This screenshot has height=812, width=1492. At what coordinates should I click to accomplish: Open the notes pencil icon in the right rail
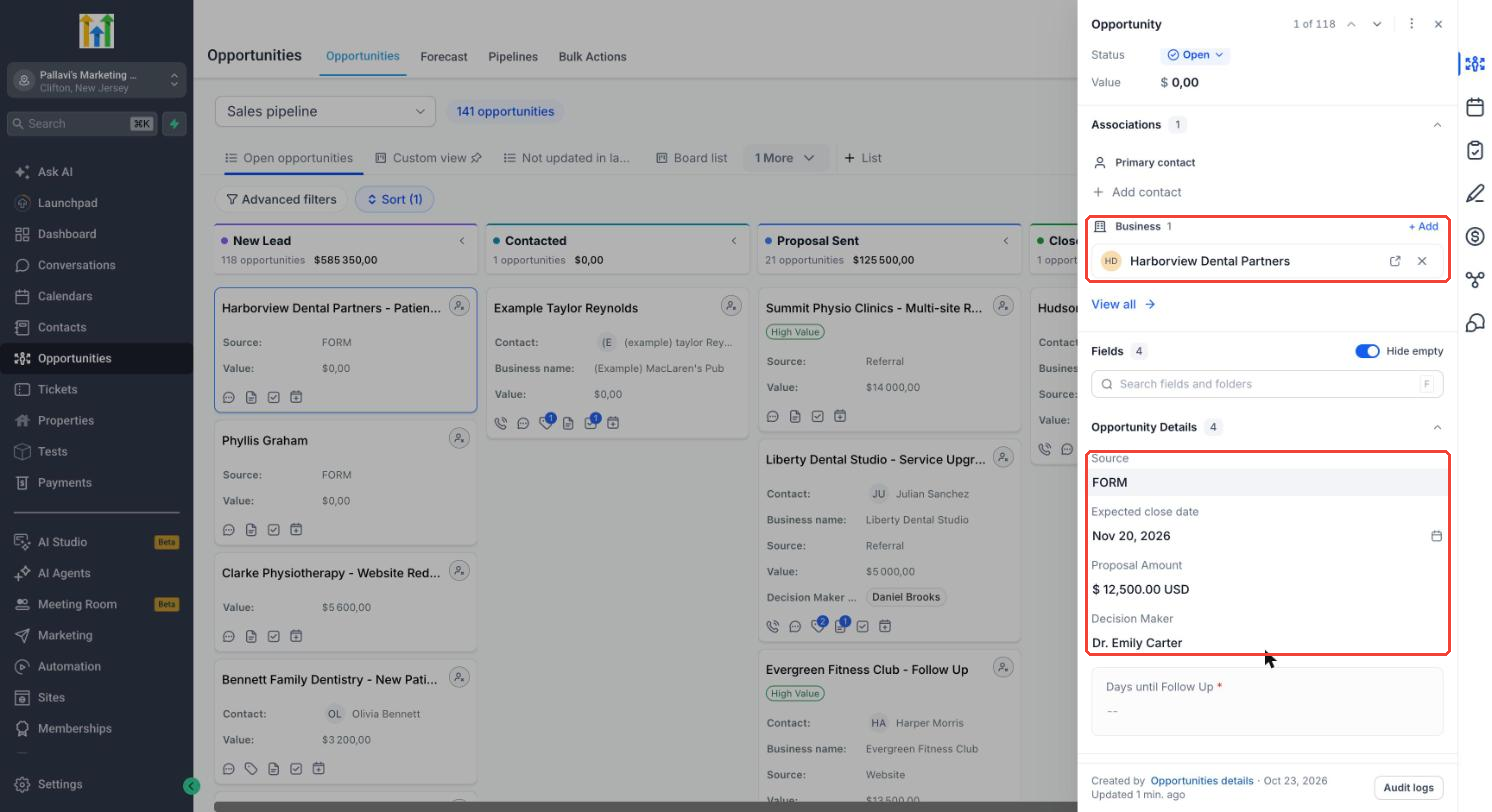tap(1475, 193)
